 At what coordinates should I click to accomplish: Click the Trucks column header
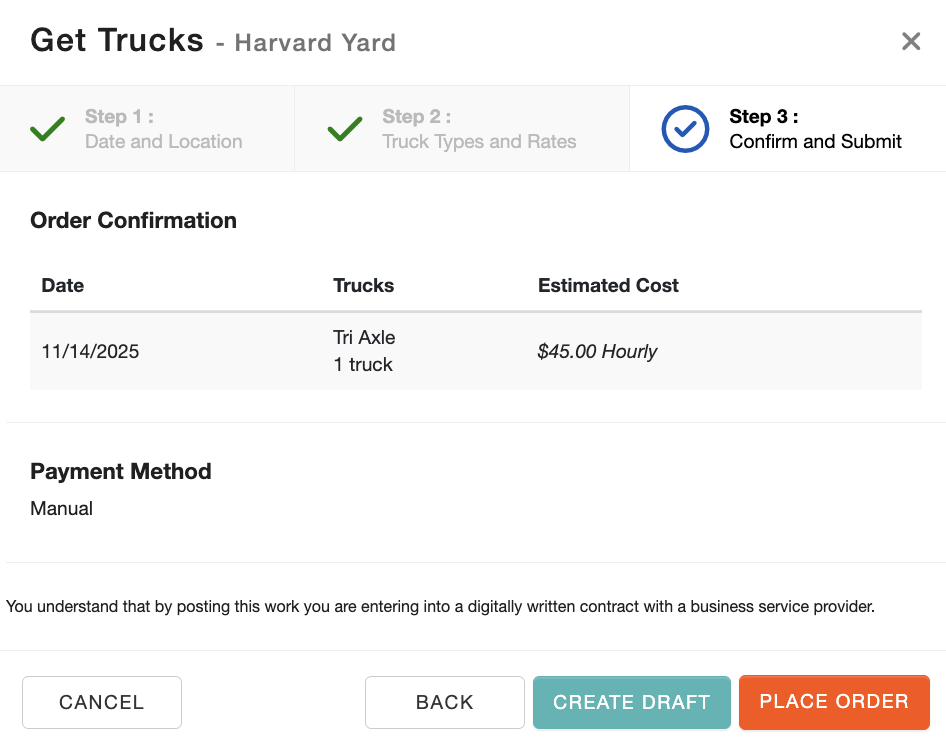[x=363, y=285]
